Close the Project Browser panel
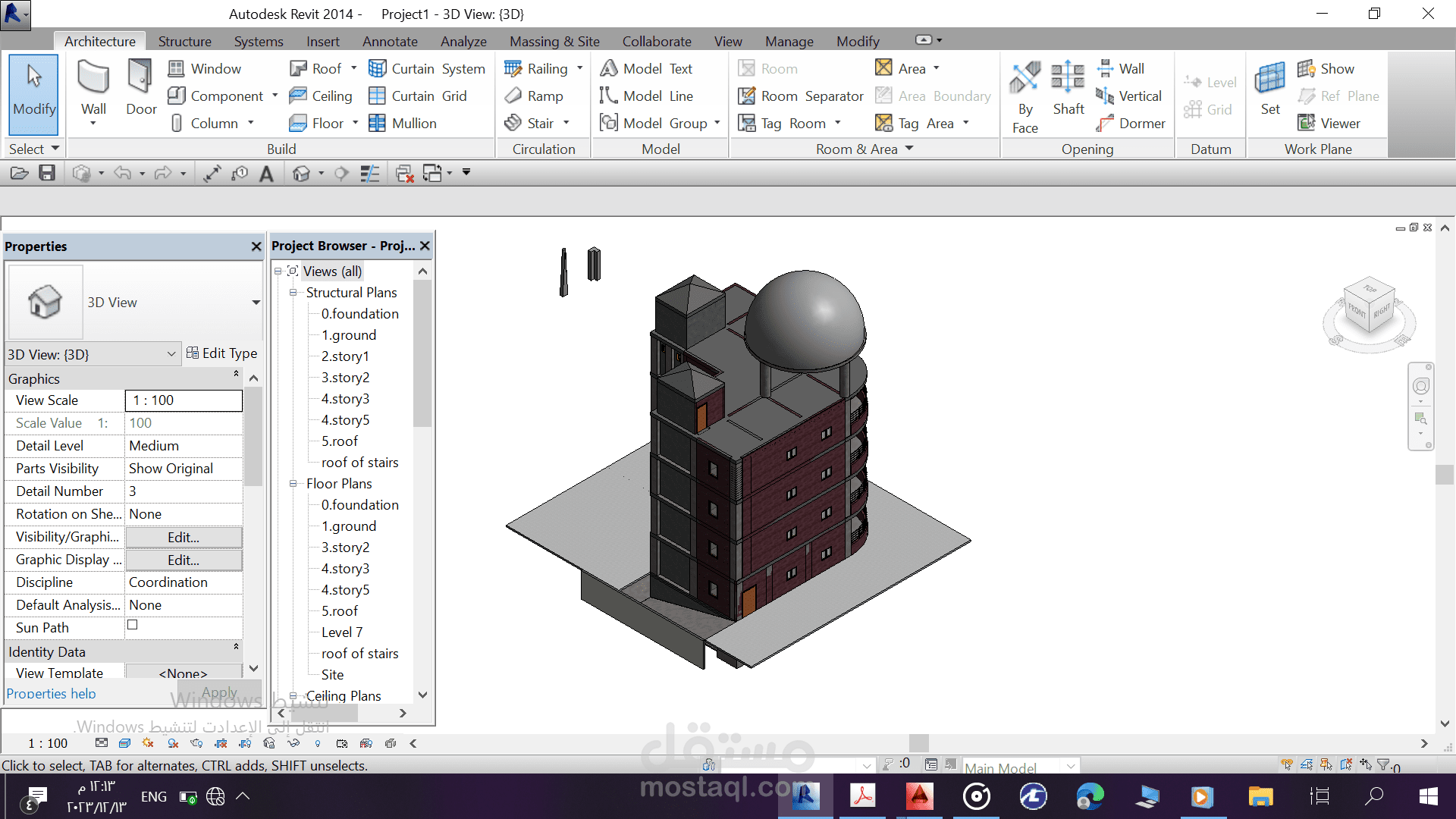The height and width of the screenshot is (819, 1456). click(425, 246)
